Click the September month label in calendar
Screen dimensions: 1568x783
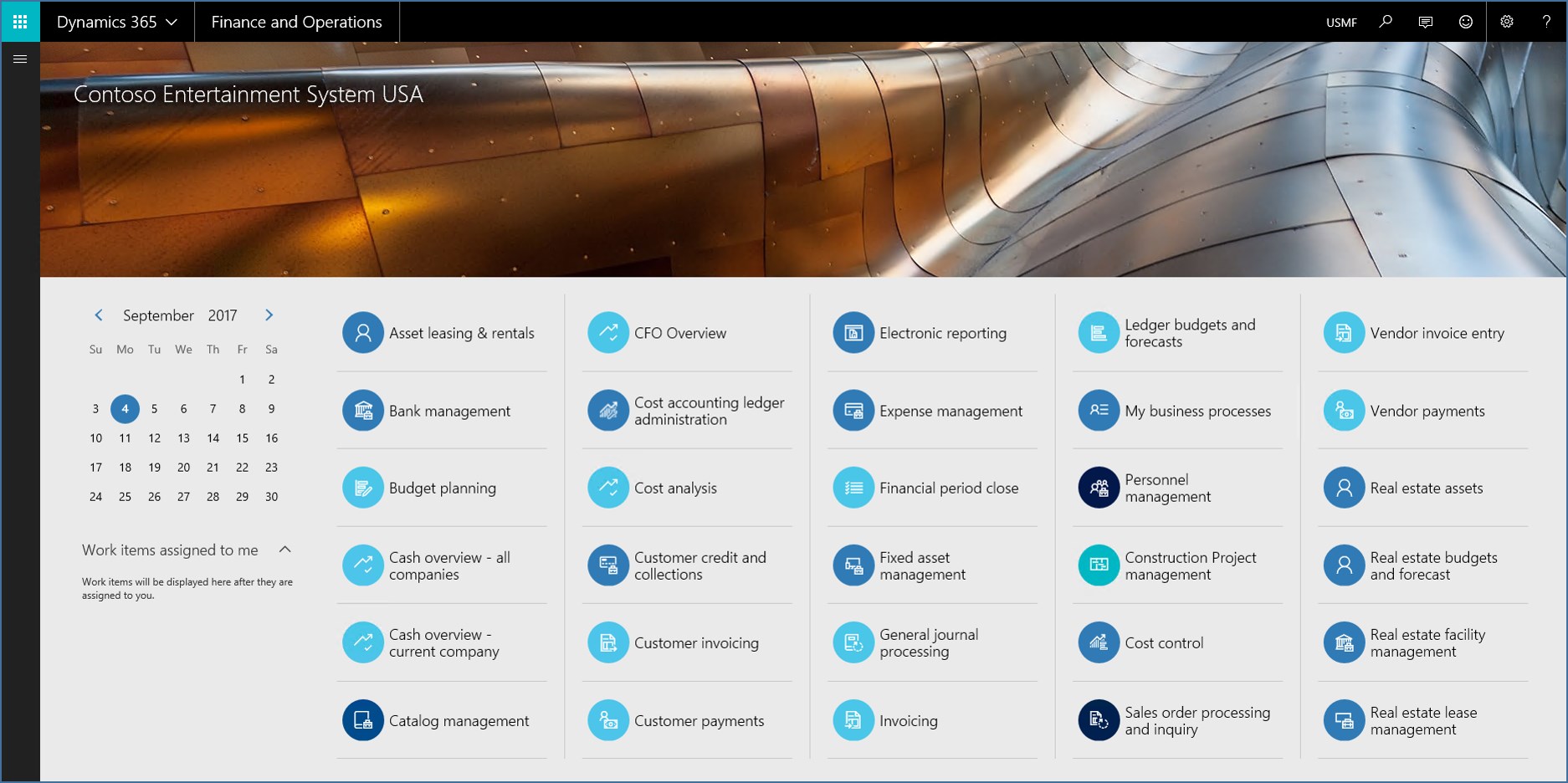[x=158, y=315]
